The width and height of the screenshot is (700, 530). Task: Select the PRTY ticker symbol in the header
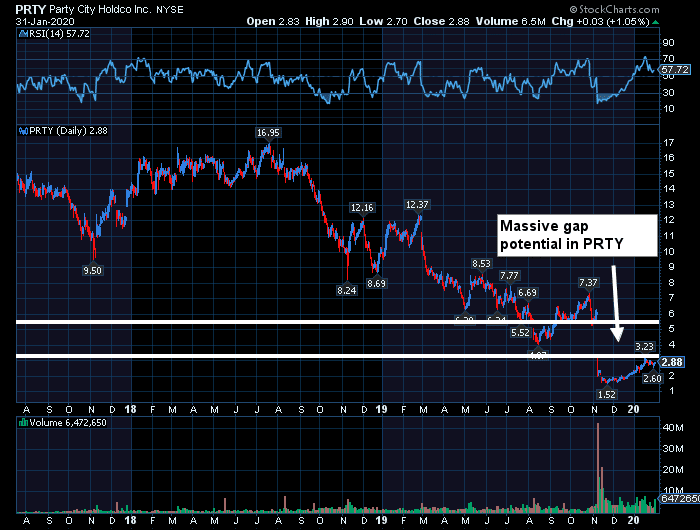tap(30, 9)
